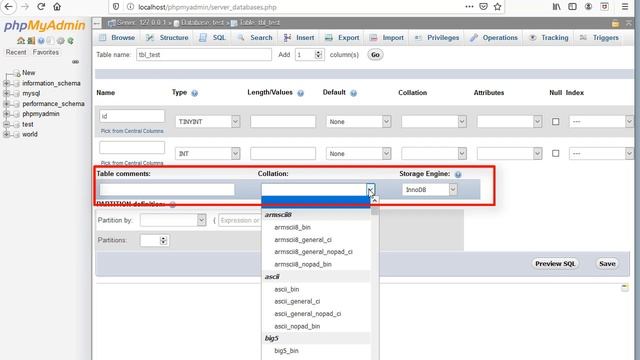Expand information_schema database node
Image resolution: width=640 pixels, height=360 pixels.
[x=6, y=83]
